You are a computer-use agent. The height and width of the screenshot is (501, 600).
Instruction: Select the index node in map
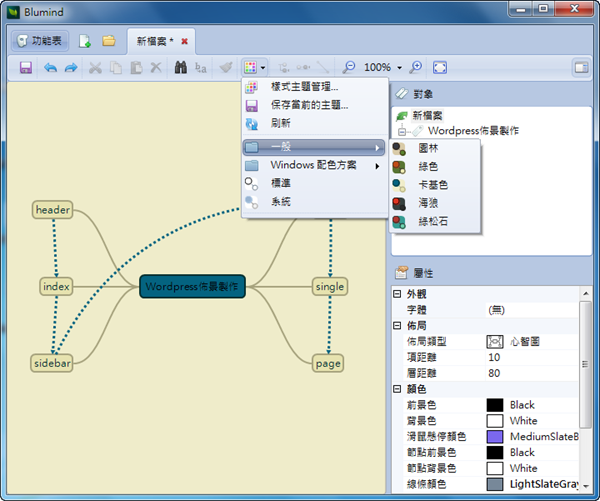(56, 286)
